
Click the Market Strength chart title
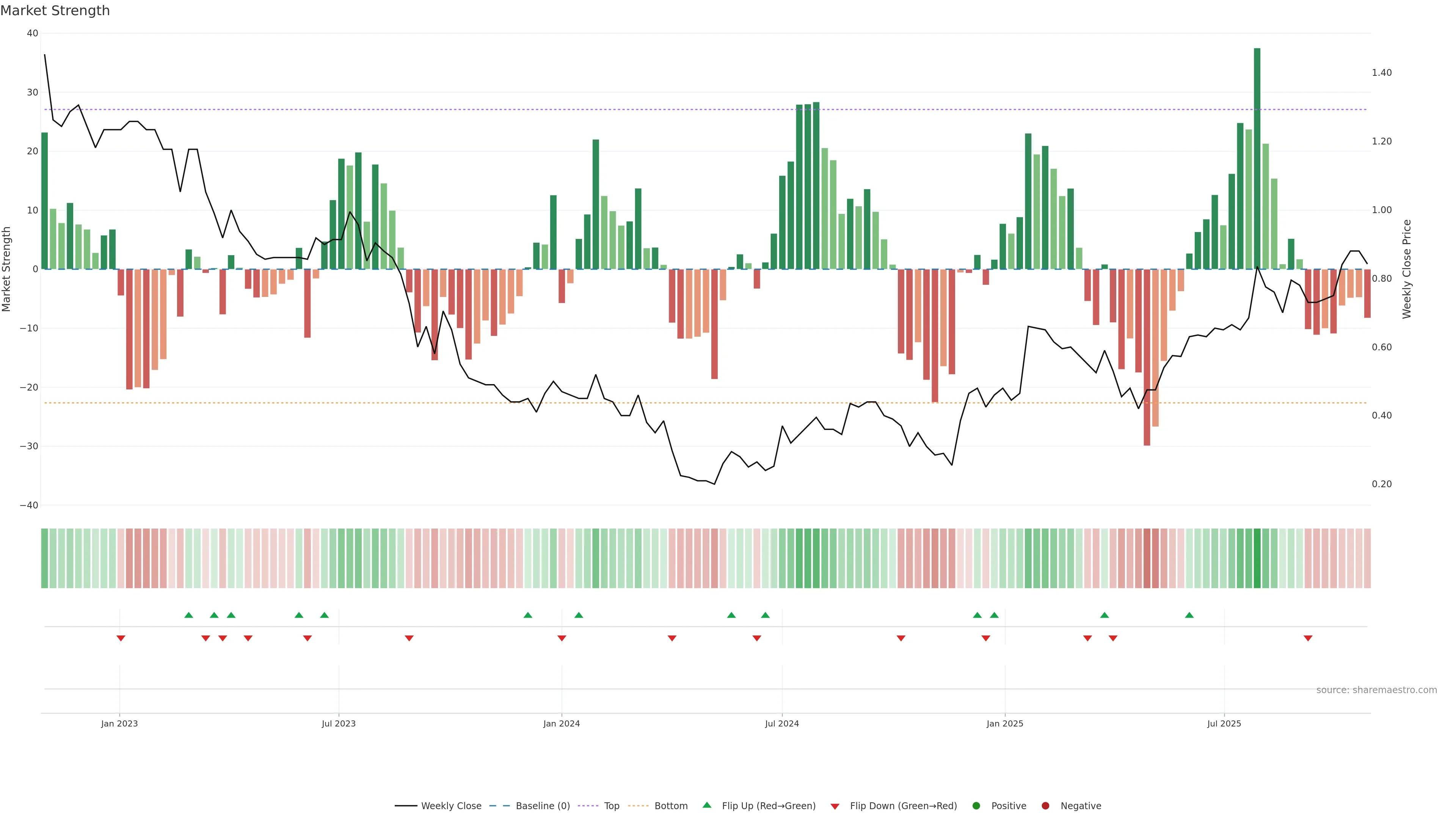point(55,11)
